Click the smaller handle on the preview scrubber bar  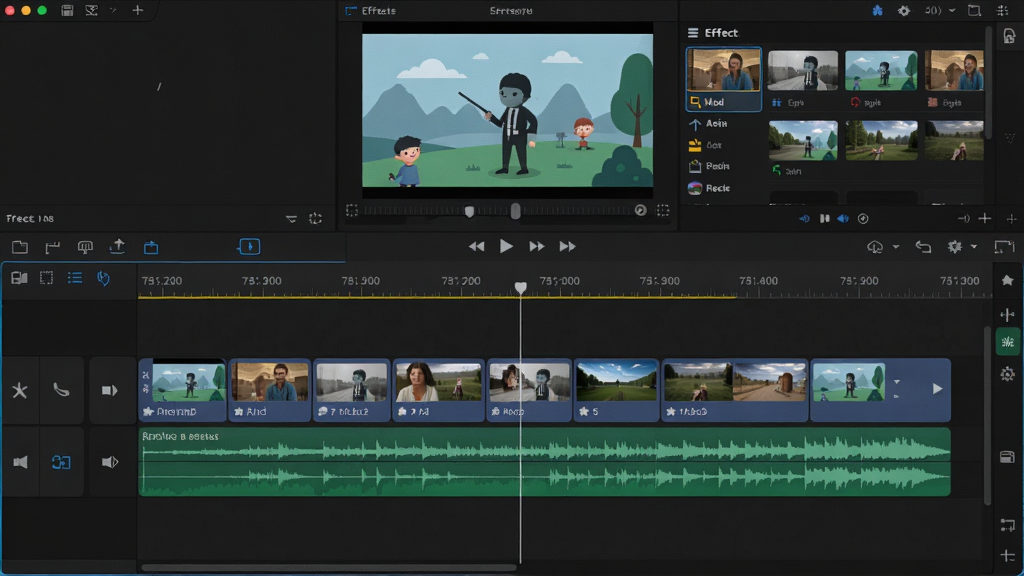coord(469,211)
